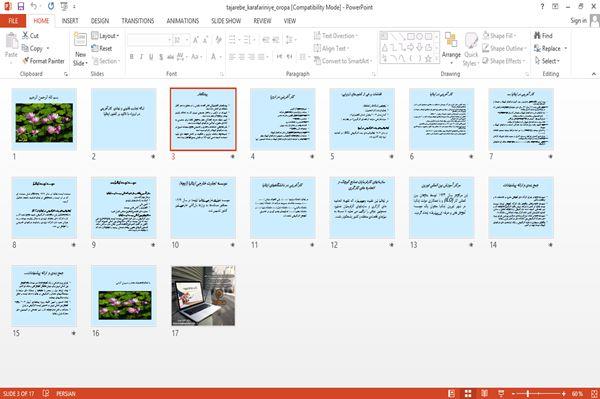The image size is (600, 399).
Task: Start slideshow from beginning via quick access icon
Action: [64, 6]
